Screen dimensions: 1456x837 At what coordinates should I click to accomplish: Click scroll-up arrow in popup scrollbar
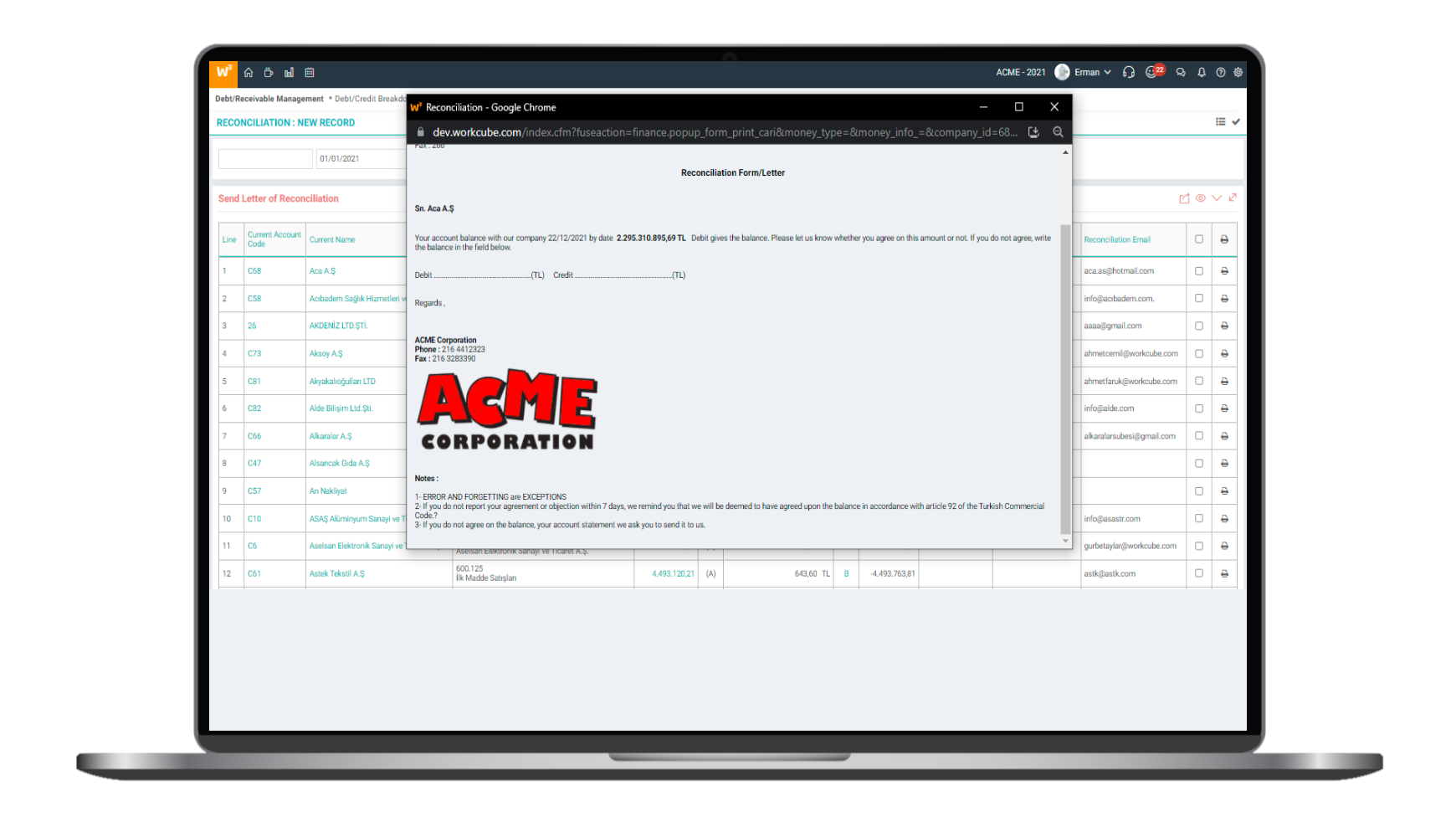coord(1065,152)
